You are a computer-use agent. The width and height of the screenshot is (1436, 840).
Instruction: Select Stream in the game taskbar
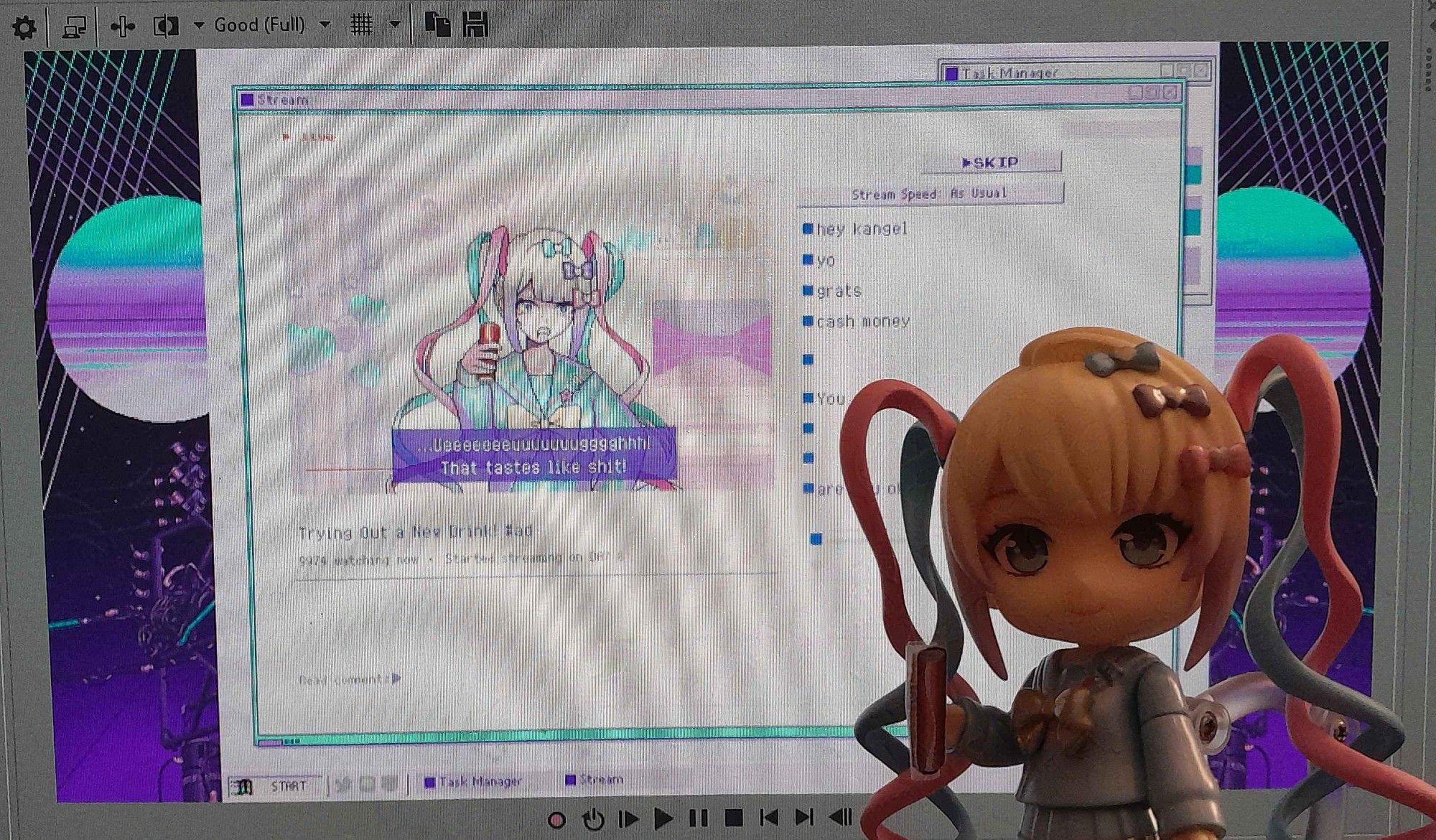tap(595, 780)
